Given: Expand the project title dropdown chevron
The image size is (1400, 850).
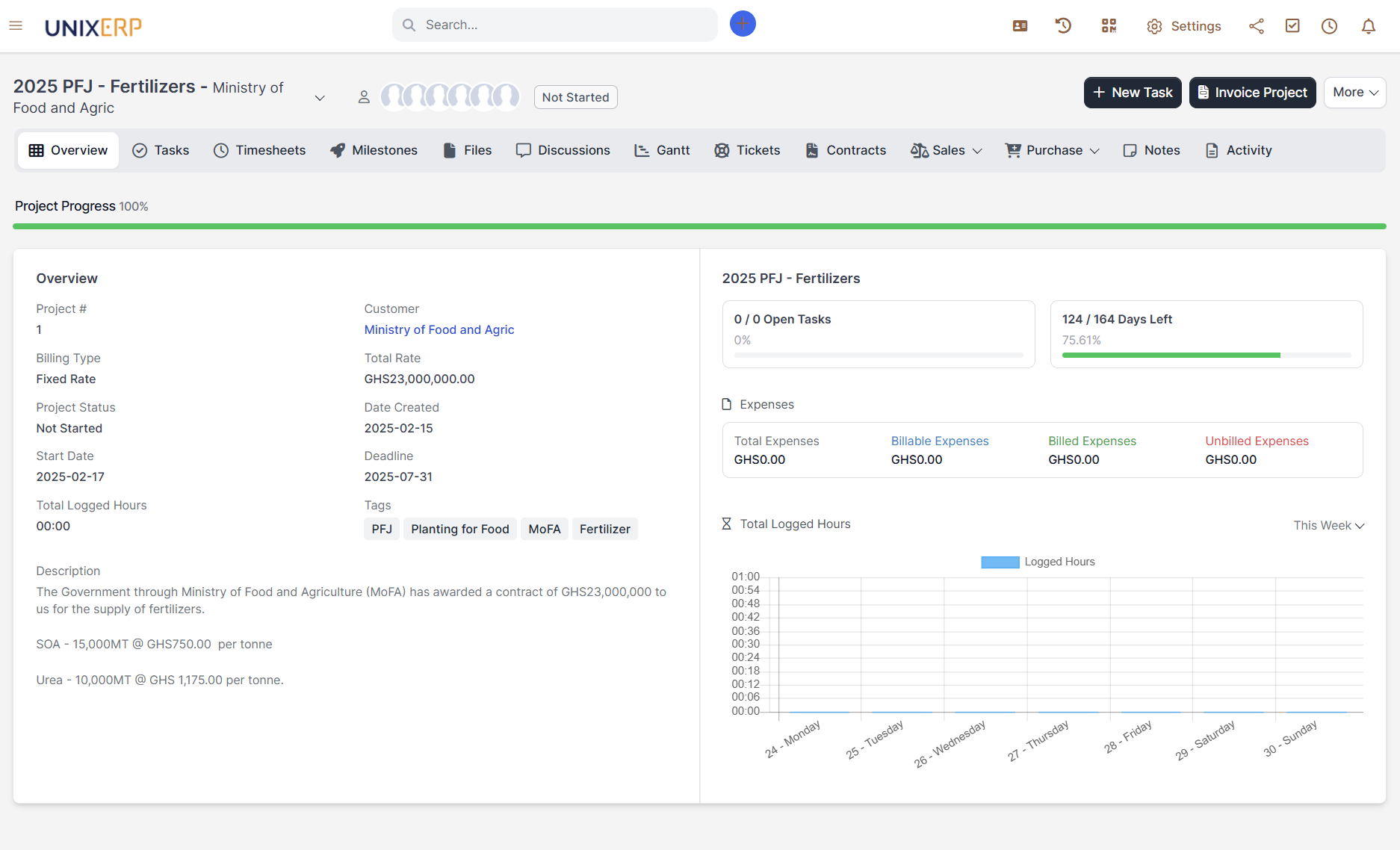Looking at the screenshot, I should coord(320,98).
